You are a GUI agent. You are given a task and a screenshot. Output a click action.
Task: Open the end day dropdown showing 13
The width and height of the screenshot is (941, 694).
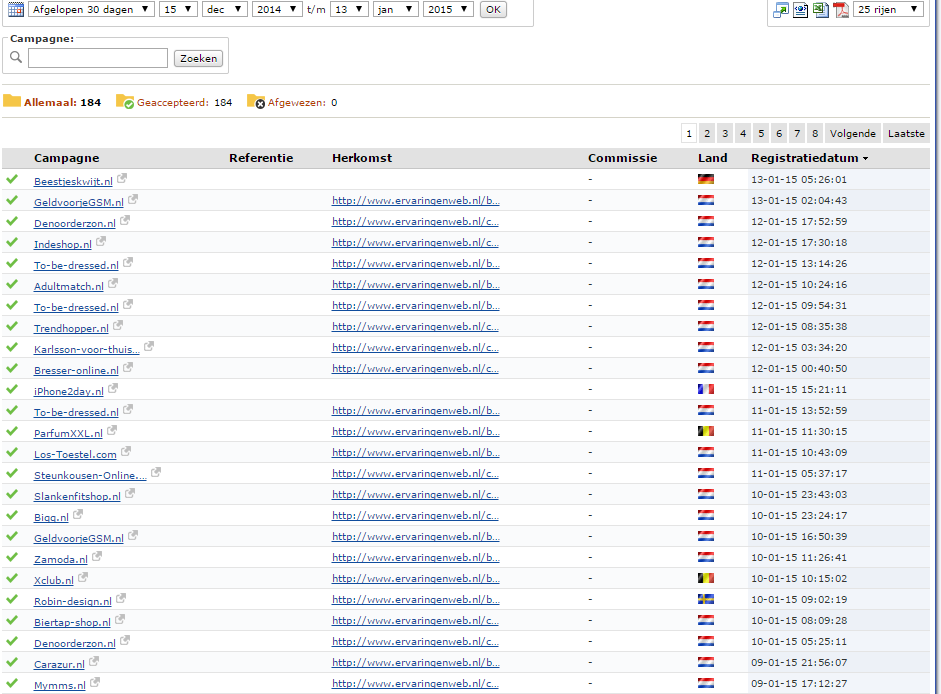click(349, 9)
